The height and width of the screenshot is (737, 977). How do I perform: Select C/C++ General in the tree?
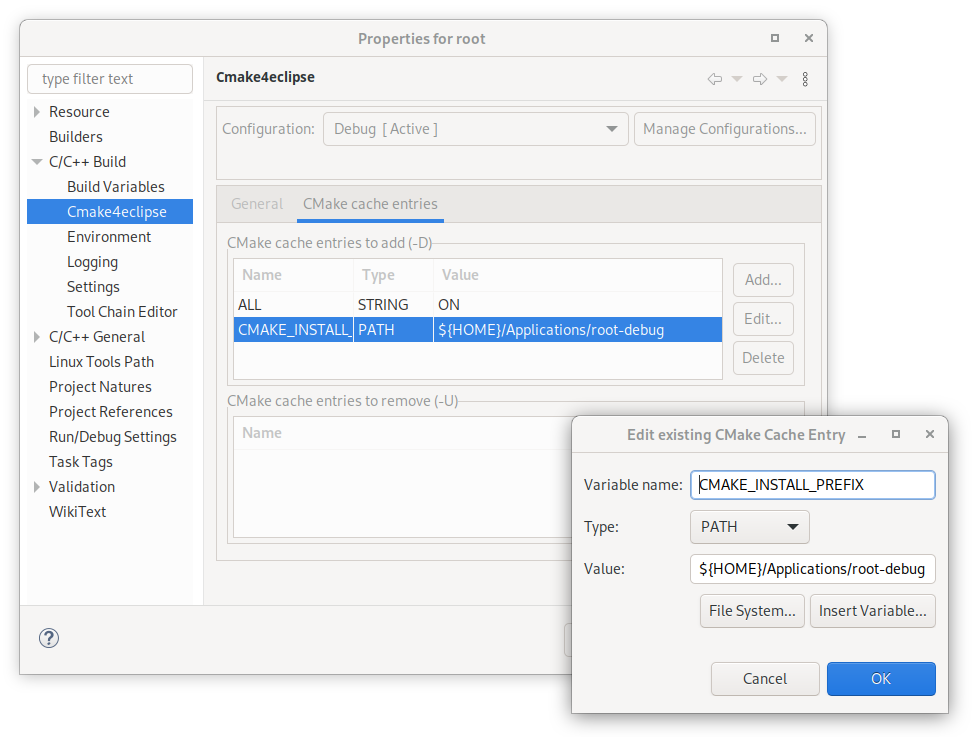tap(97, 336)
